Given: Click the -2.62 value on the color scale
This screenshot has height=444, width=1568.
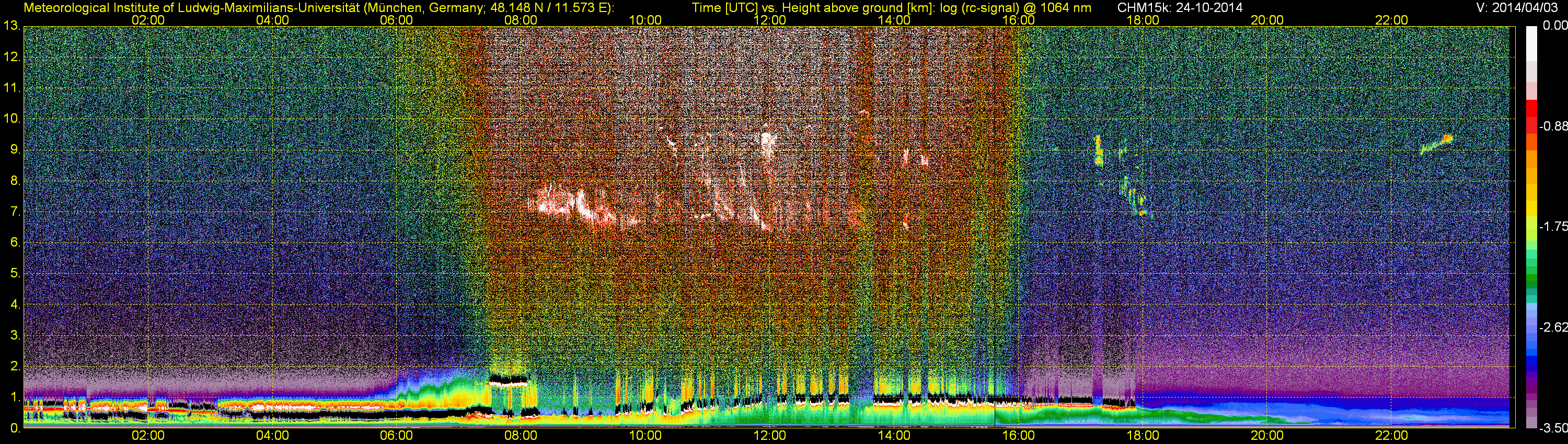Looking at the screenshot, I should coord(1553,327).
